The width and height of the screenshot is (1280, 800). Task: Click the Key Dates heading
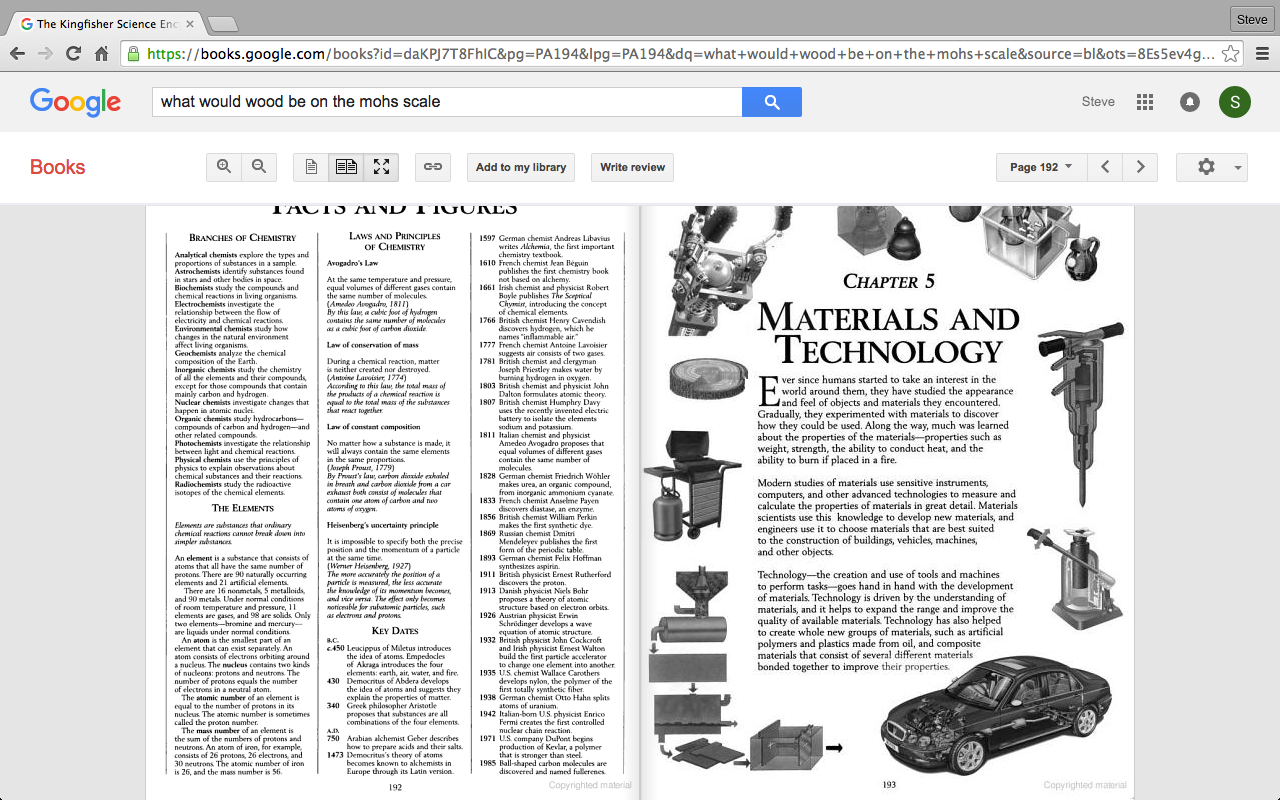point(395,631)
